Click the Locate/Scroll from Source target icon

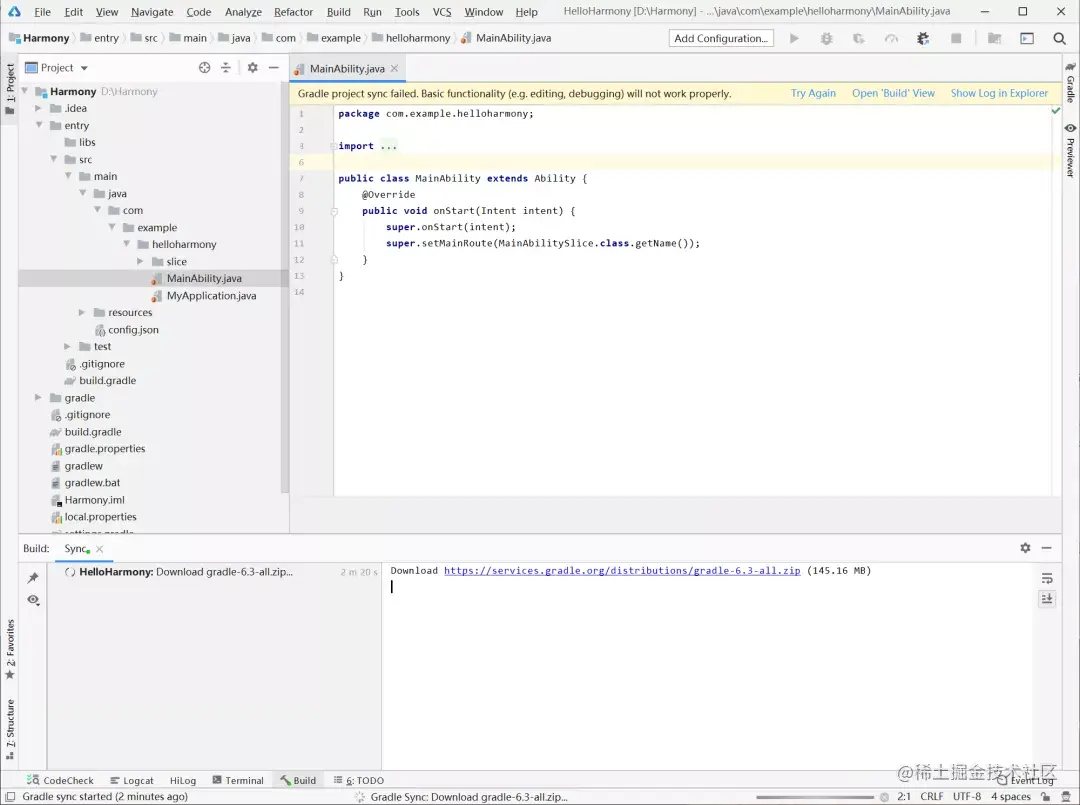coord(205,67)
